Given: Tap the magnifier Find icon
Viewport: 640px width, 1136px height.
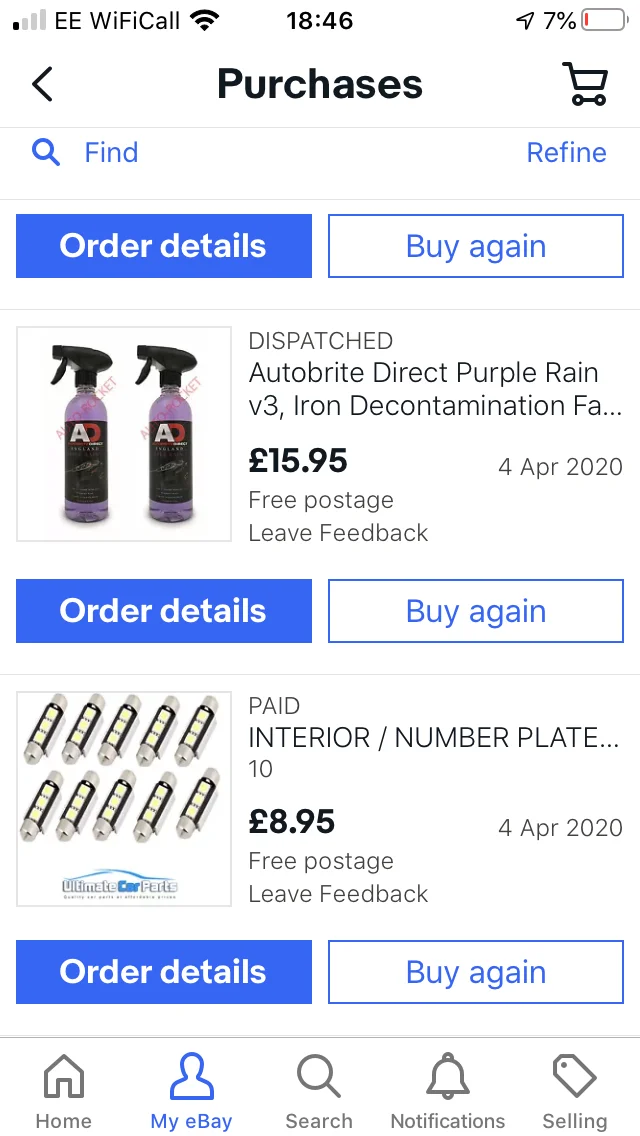Looking at the screenshot, I should 46,153.
